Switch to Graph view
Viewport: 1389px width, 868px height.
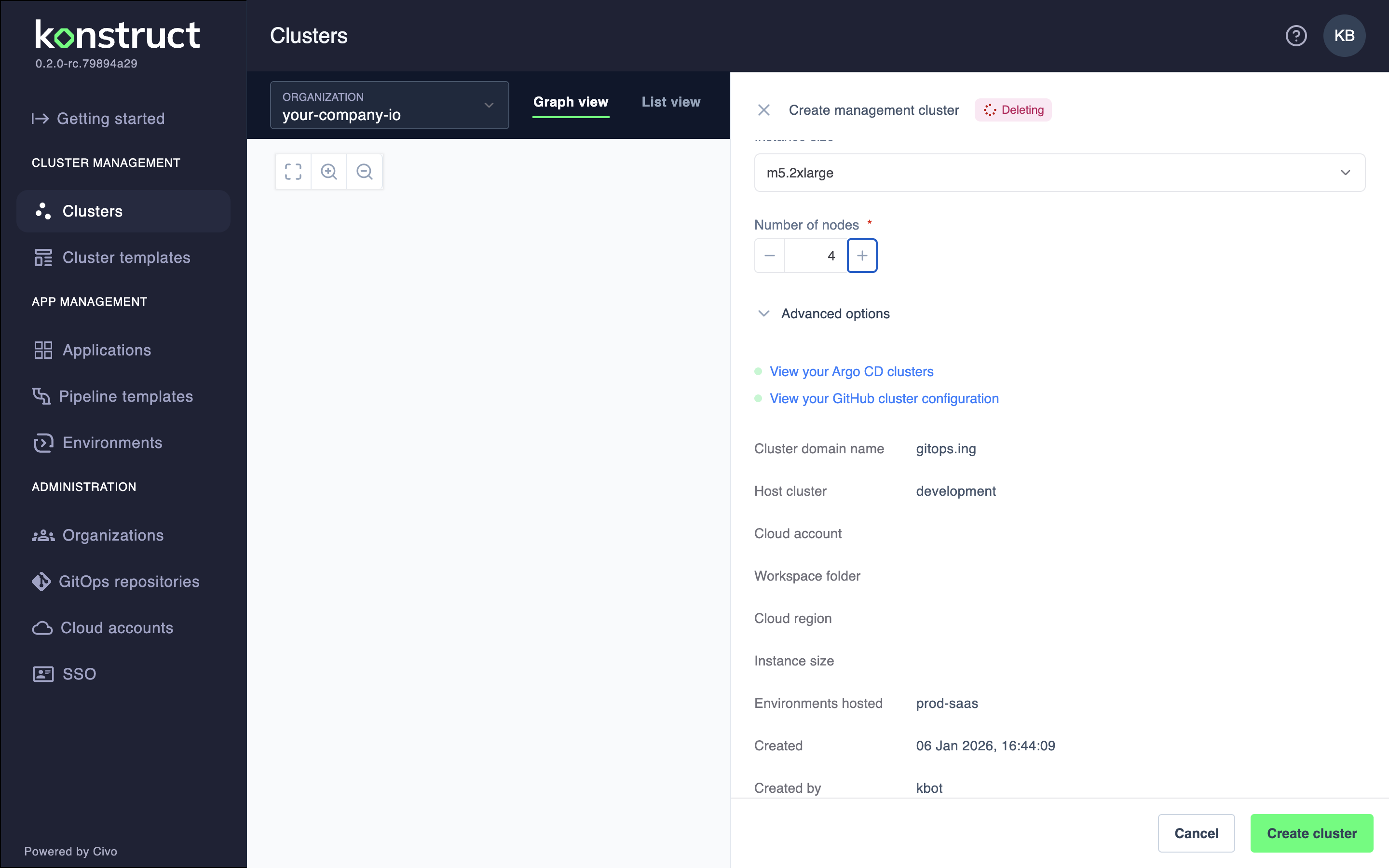(571, 102)
